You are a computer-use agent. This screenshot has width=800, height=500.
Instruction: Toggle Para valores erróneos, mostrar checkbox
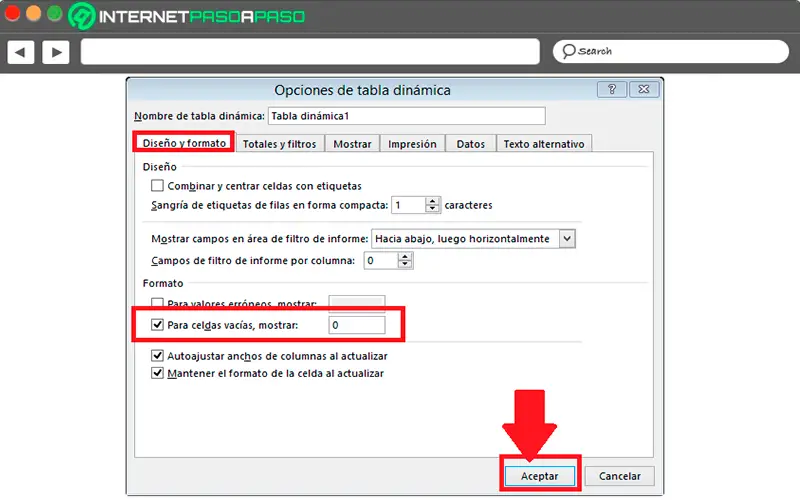(x=157, y=302)
